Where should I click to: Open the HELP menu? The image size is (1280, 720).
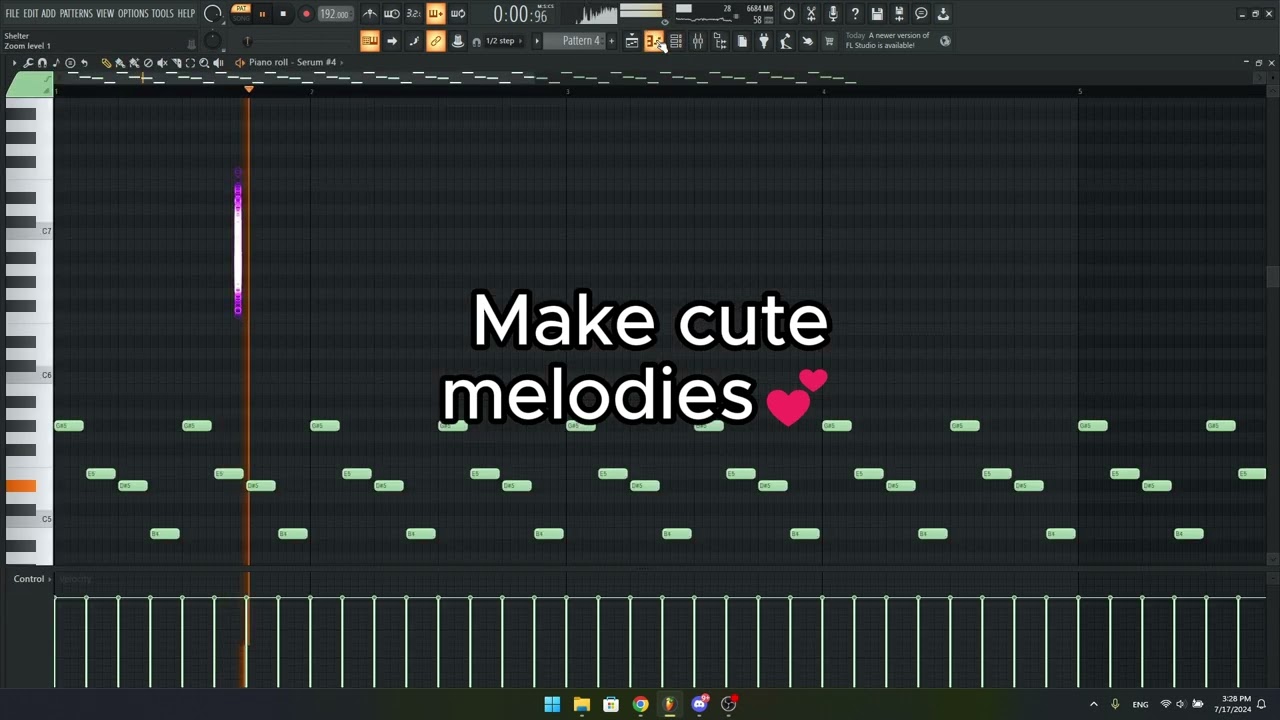coord(186,14)
